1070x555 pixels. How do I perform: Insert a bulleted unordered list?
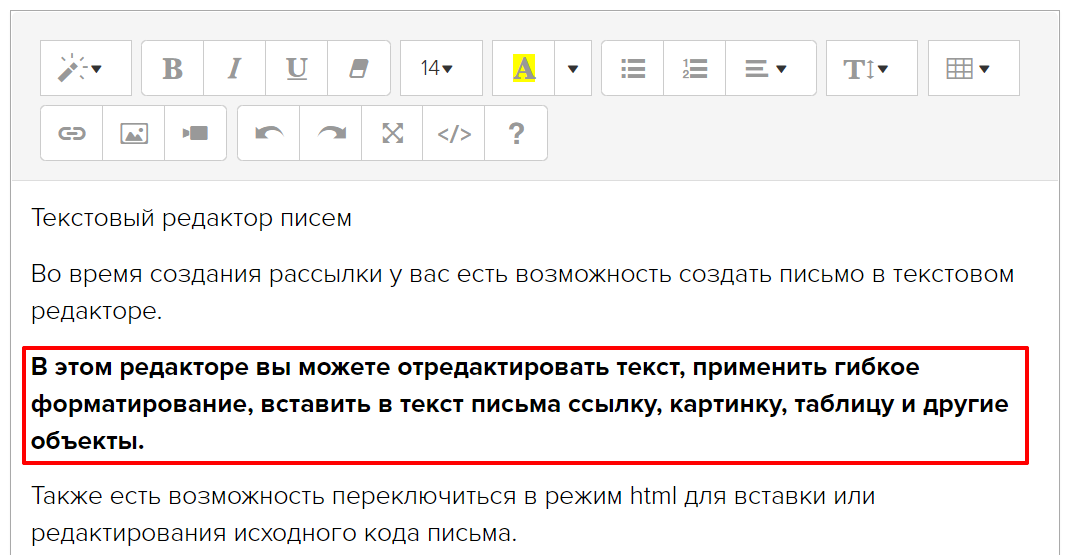point(633,68)
